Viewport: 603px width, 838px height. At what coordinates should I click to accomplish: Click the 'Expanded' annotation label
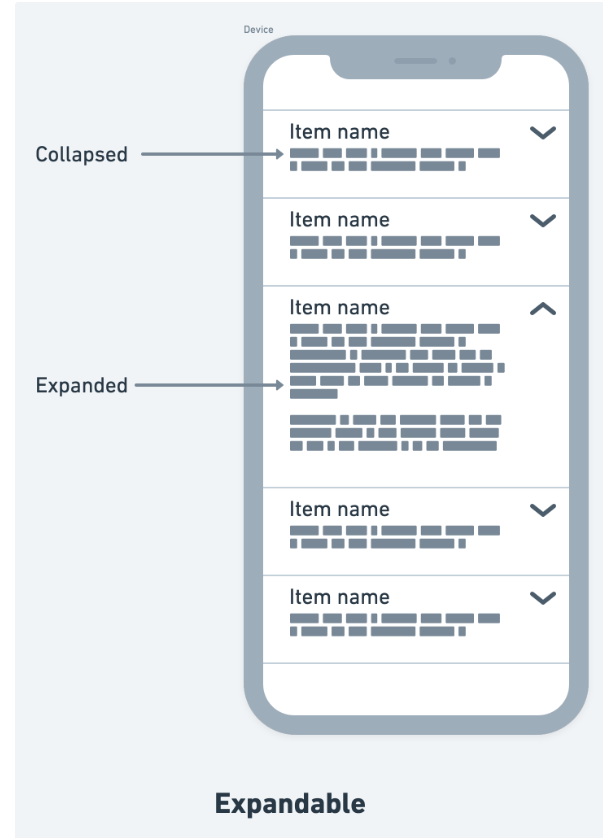click(x=82, y=385)
